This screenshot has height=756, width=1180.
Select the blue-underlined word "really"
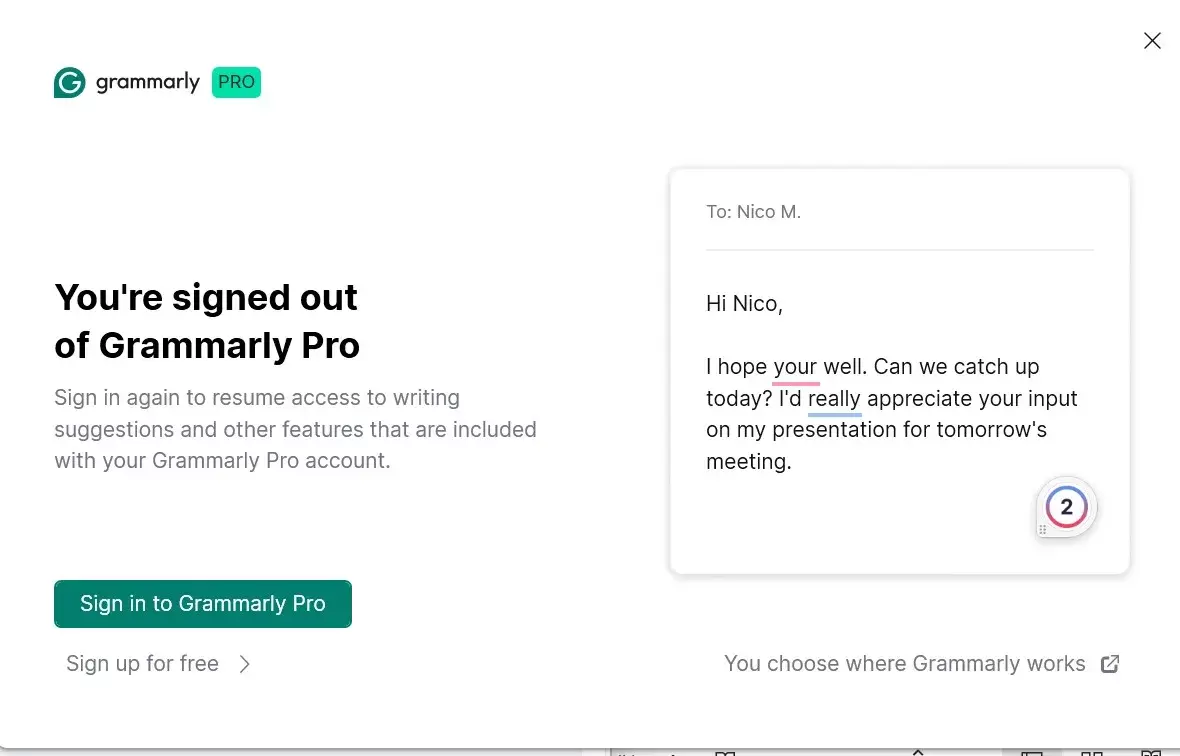pos(834,399)
